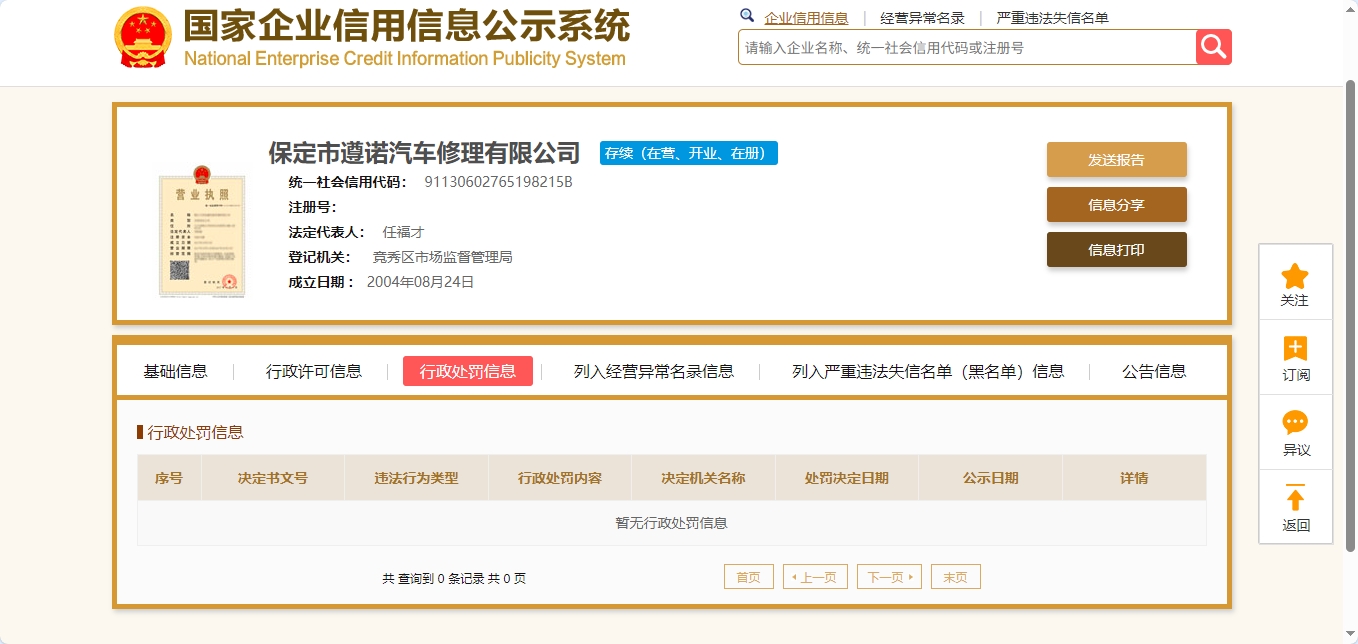Click the small magnifier icon beside 企业信用信息
Image resolution: width=1358 pixels, height=644 pixels.
click(747, 16)
